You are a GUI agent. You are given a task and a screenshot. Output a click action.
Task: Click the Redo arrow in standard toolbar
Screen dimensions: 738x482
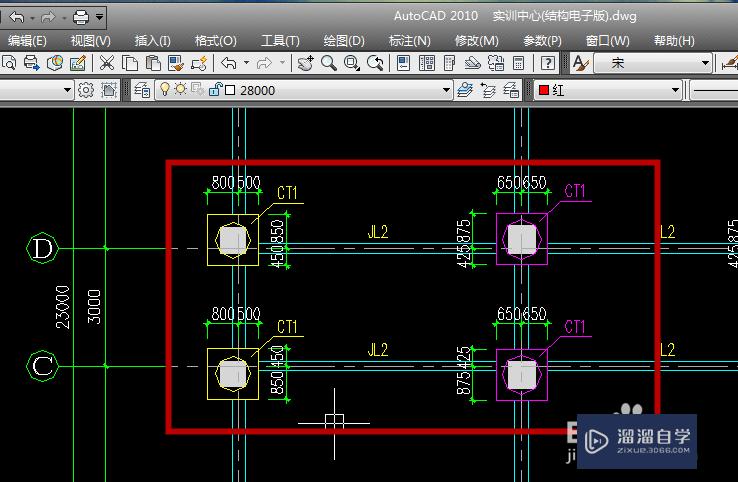point(264,63)
